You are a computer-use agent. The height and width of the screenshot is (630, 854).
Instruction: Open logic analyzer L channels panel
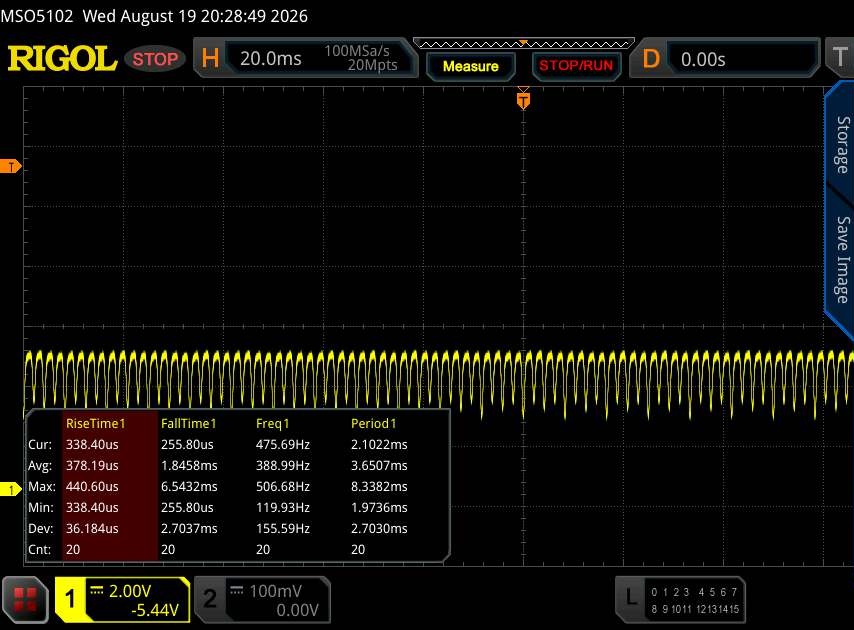pyautogui.click(x=680, y=600)
